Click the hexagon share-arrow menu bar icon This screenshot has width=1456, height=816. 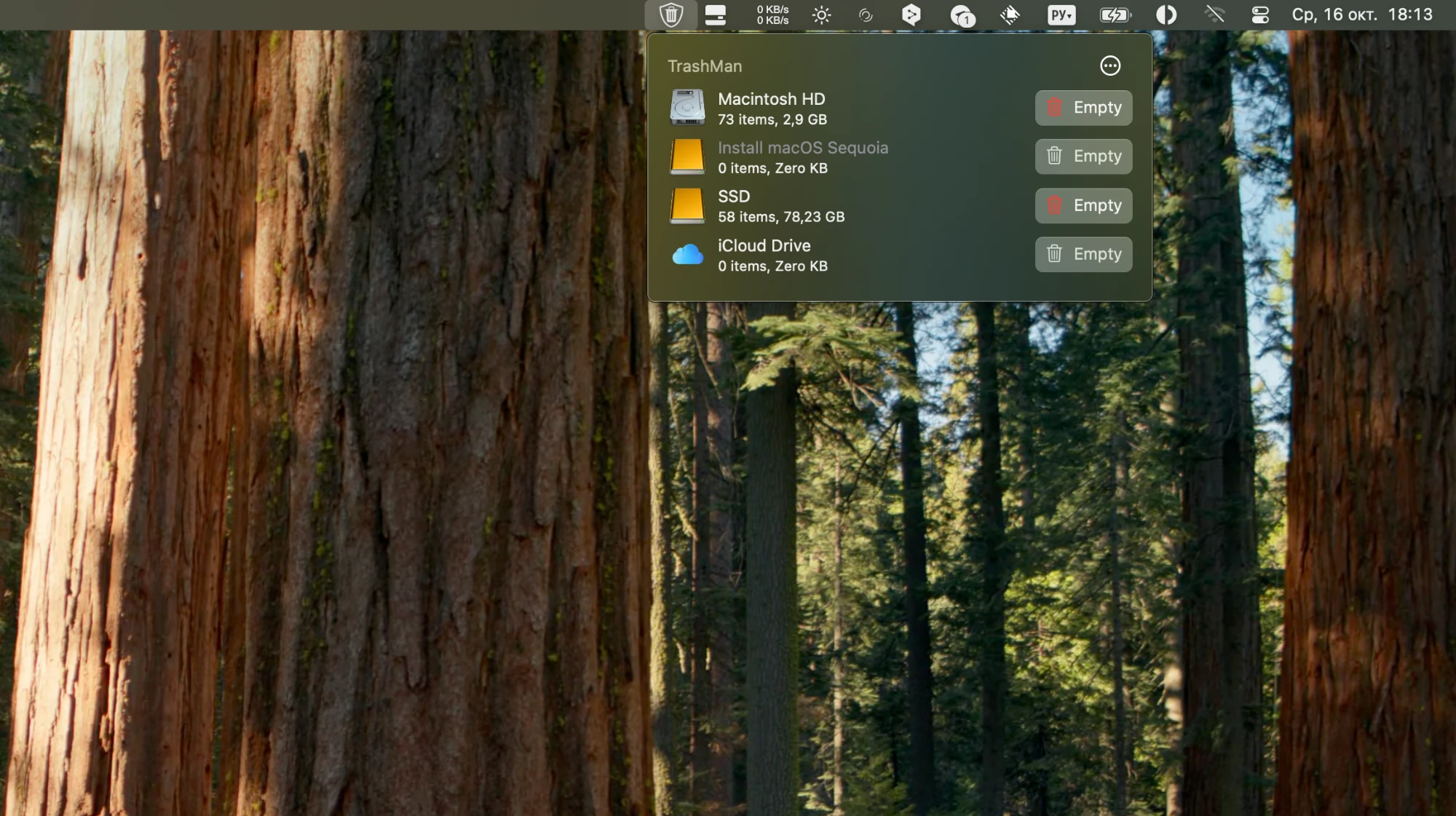pyautogui.click(x=911, y=15)
